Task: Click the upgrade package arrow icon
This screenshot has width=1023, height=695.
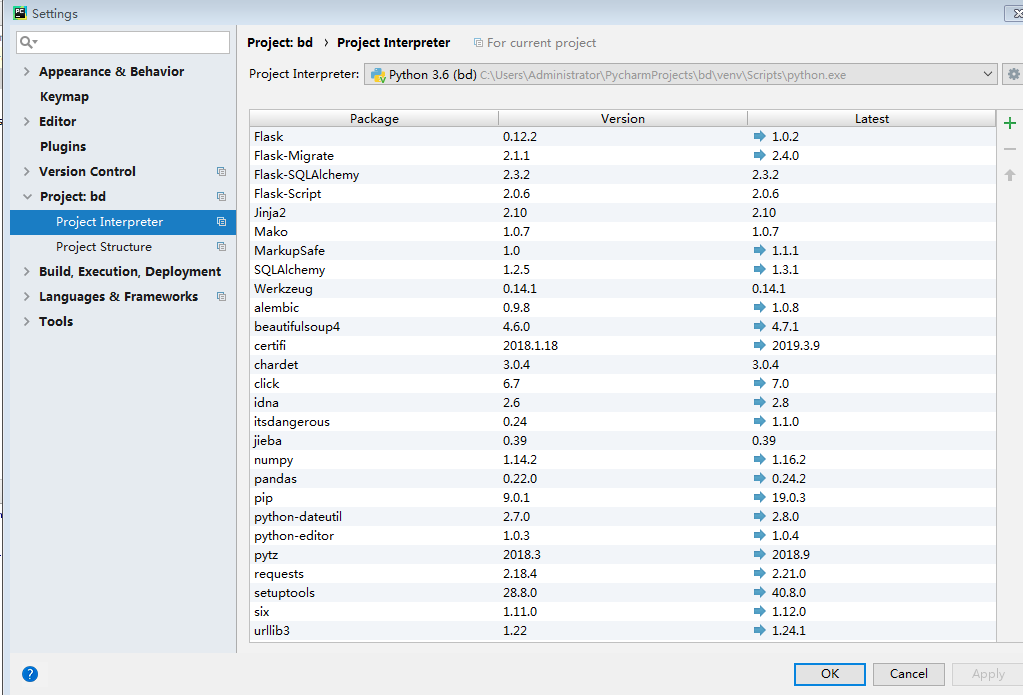Action: [x=1010, y=175]
